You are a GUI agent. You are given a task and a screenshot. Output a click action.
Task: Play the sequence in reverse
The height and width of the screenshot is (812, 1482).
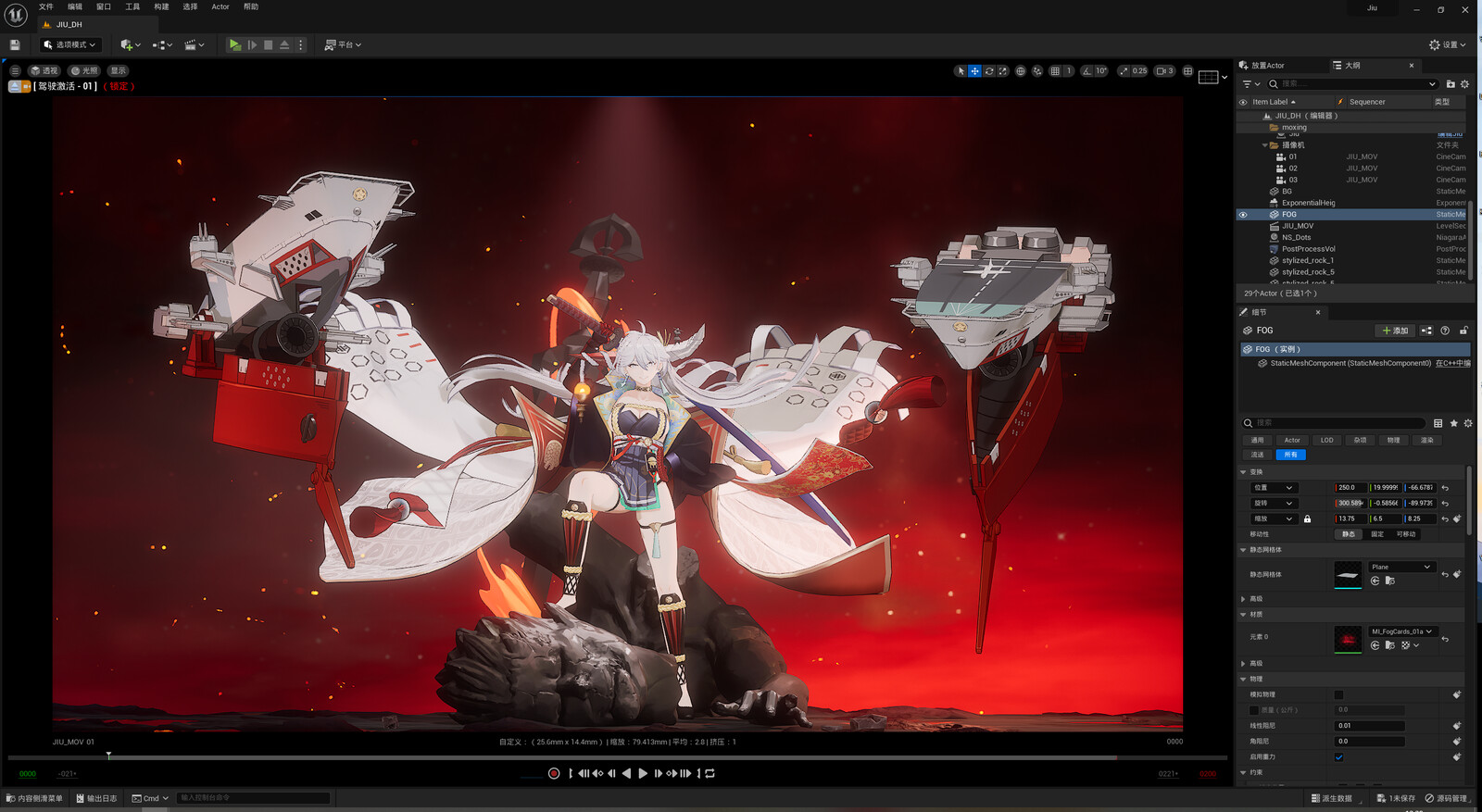(627, 773)
